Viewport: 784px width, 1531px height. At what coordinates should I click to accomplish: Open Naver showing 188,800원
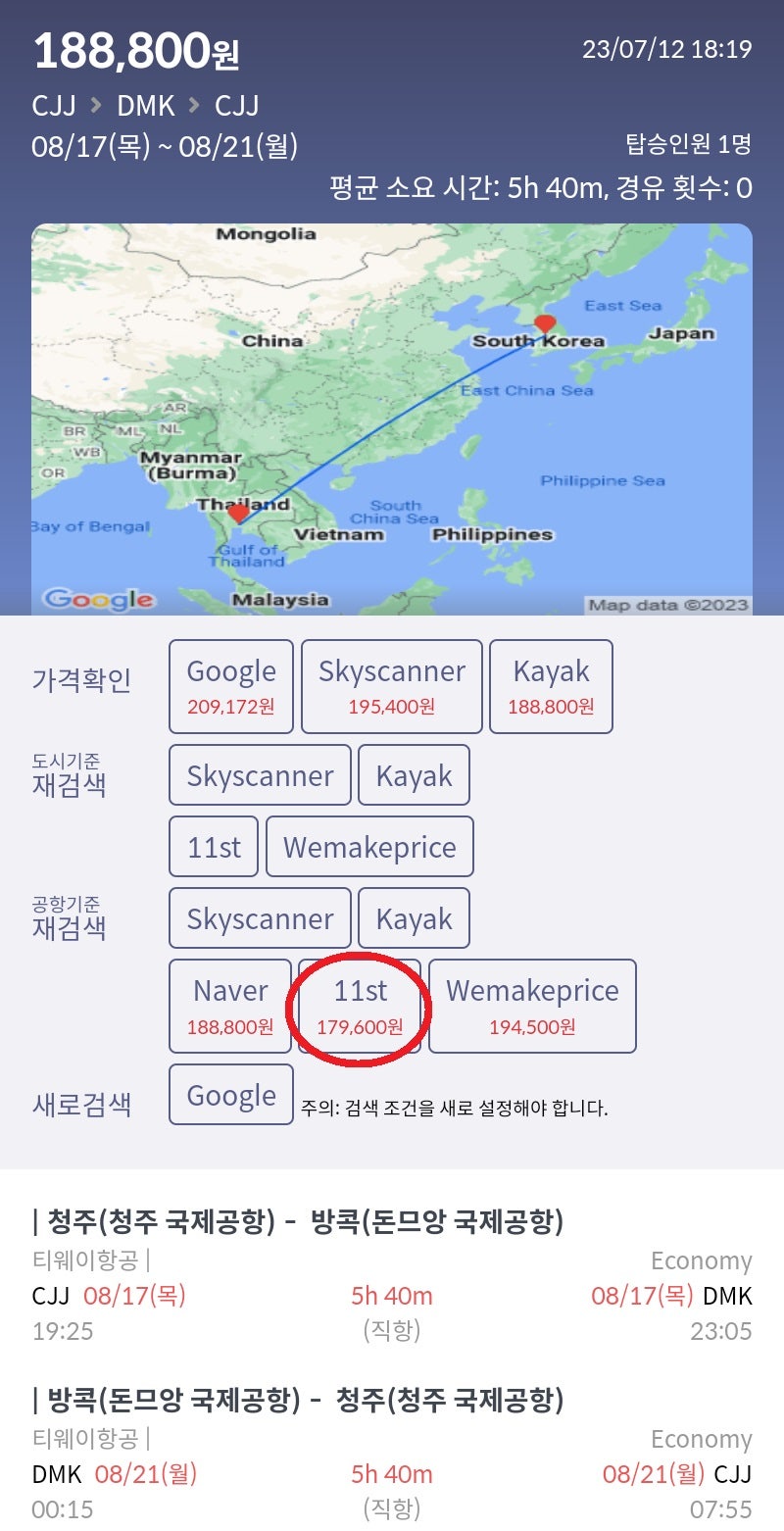tap(229, 1005)
